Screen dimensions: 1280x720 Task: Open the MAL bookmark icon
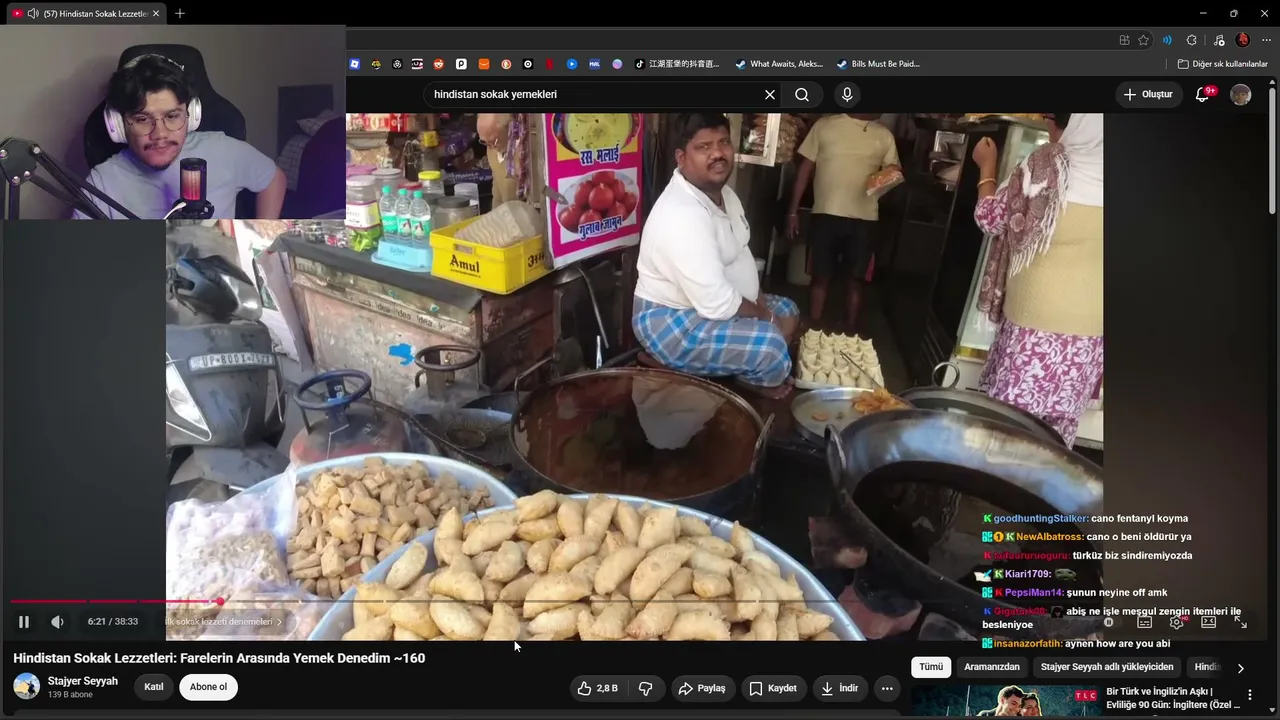pyautogui.click(x=594, y=64)
